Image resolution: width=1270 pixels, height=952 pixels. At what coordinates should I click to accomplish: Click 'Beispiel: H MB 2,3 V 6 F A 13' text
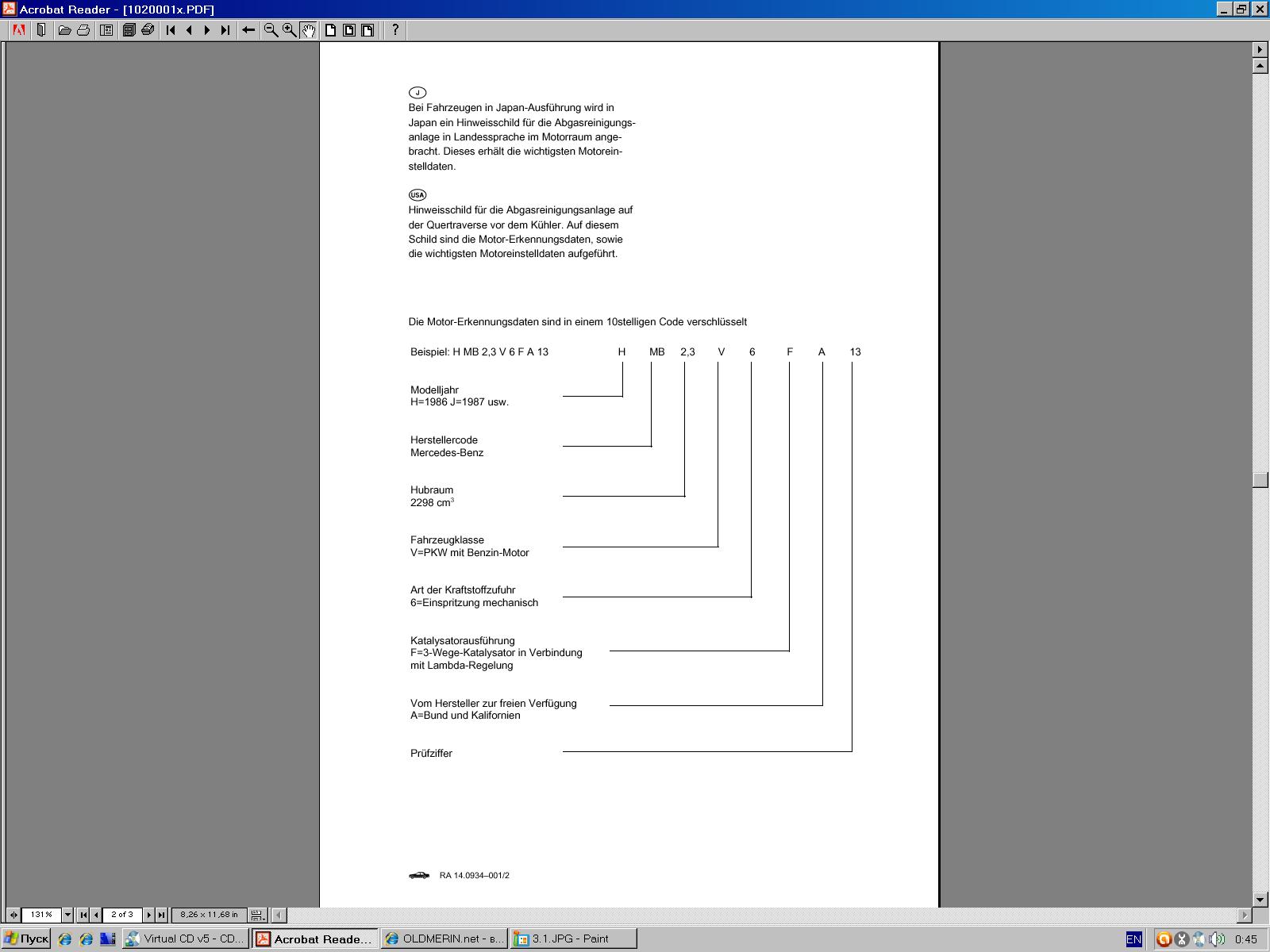pos(479,352)
